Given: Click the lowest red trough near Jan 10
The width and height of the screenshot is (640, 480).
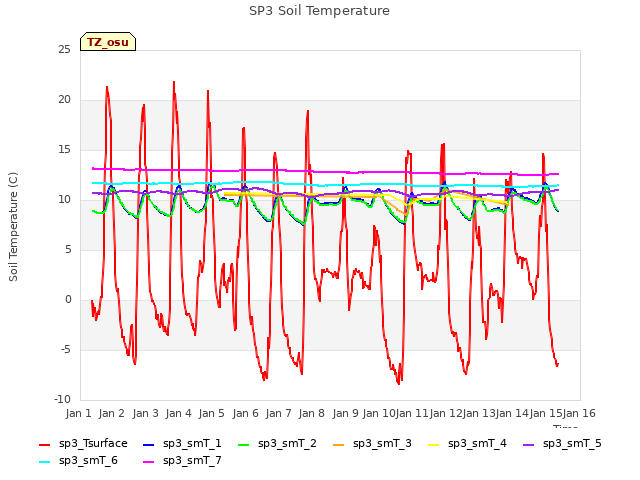Looking at the screenshot, I should [399, 384].
